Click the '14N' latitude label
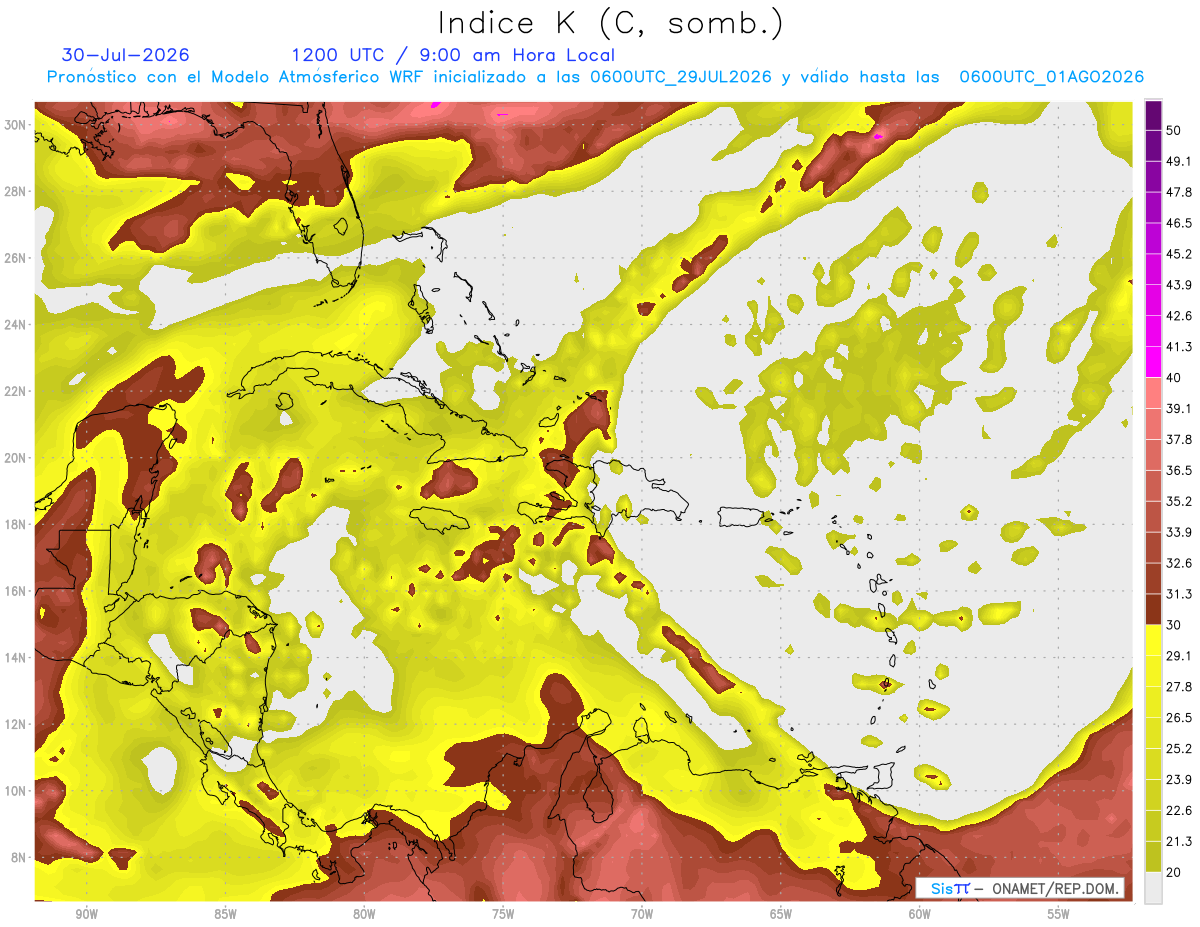Viewport: 1200px width, 927px height. [x=15, y=658]
